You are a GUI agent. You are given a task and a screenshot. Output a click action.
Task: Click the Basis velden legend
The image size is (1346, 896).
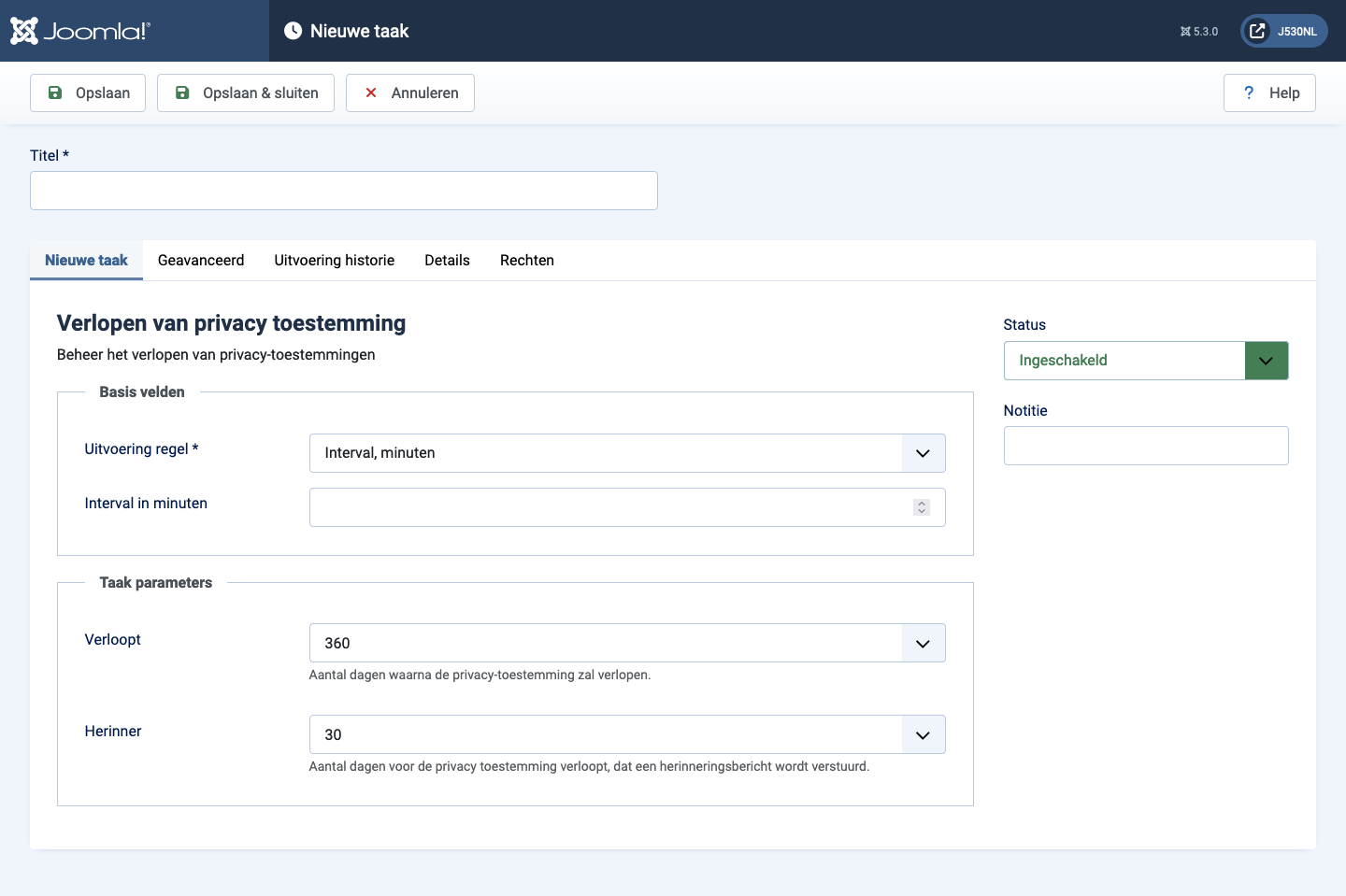click(142, 391)
